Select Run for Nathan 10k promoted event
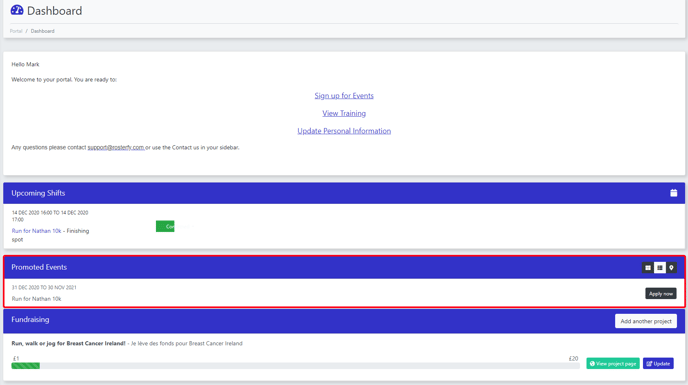The height and width of the screenshot is (385, 688). [x=36, y=299]
